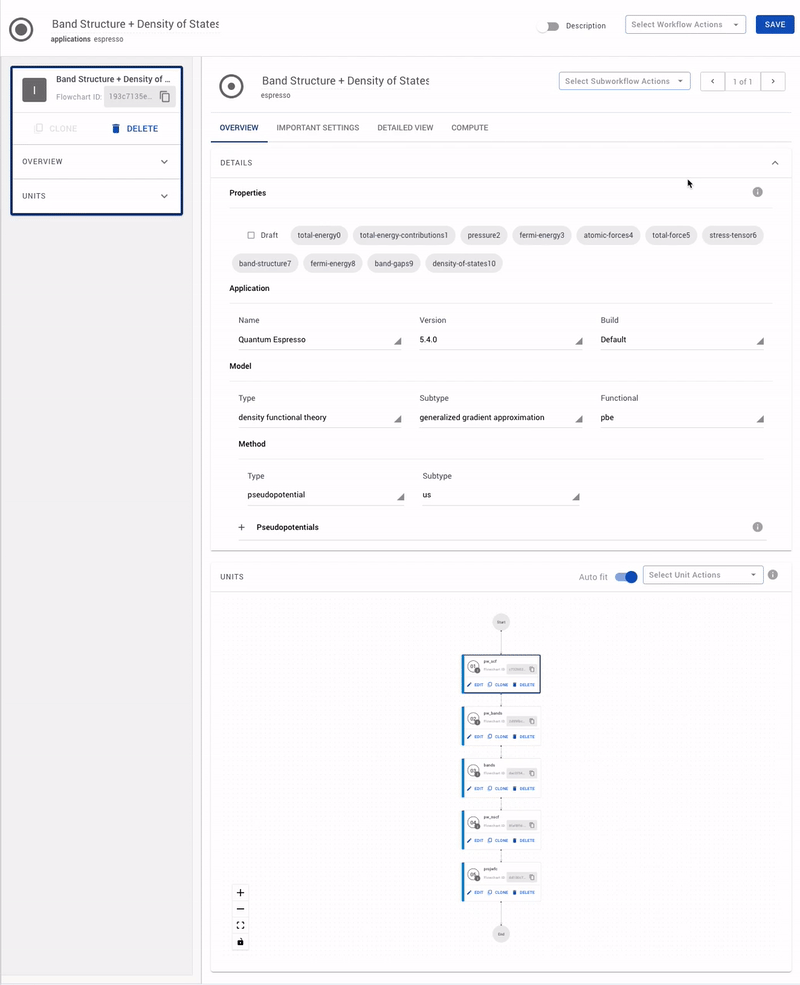This screenshot has height=985, width=800.
Task: Switch to the DETAILED VIEW tab
Action: [405, 128]
